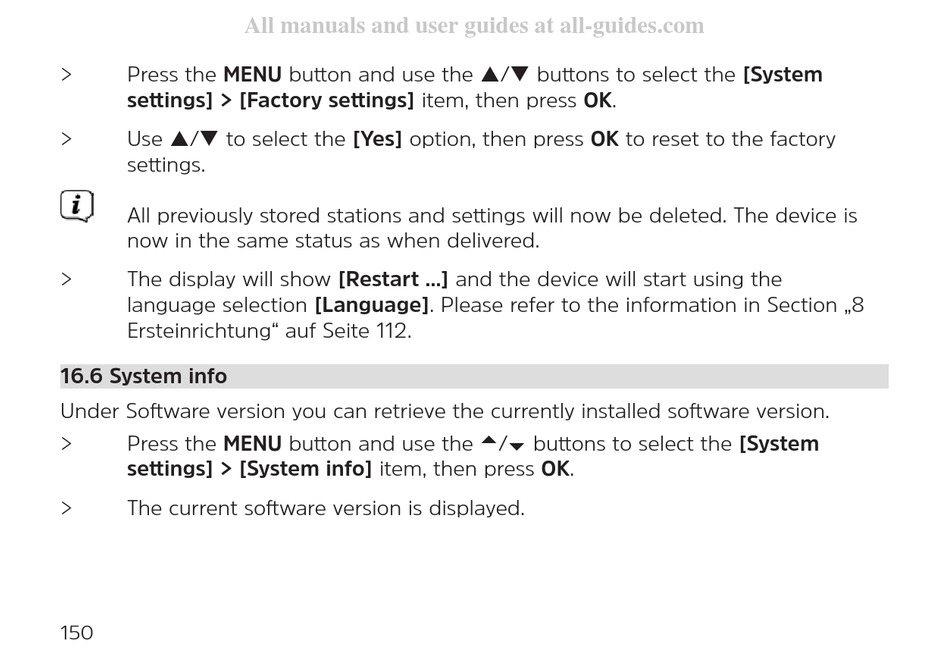Click the information speech-bubble icon
This screenshot has width=950, height=662.
pyautogui.click(x=77, y=206)
